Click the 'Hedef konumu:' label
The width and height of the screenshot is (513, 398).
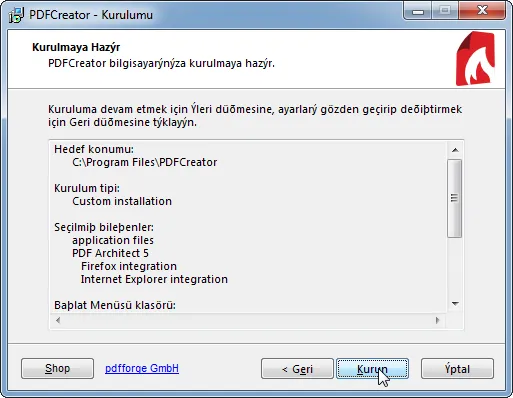click(x=94, y=149)
